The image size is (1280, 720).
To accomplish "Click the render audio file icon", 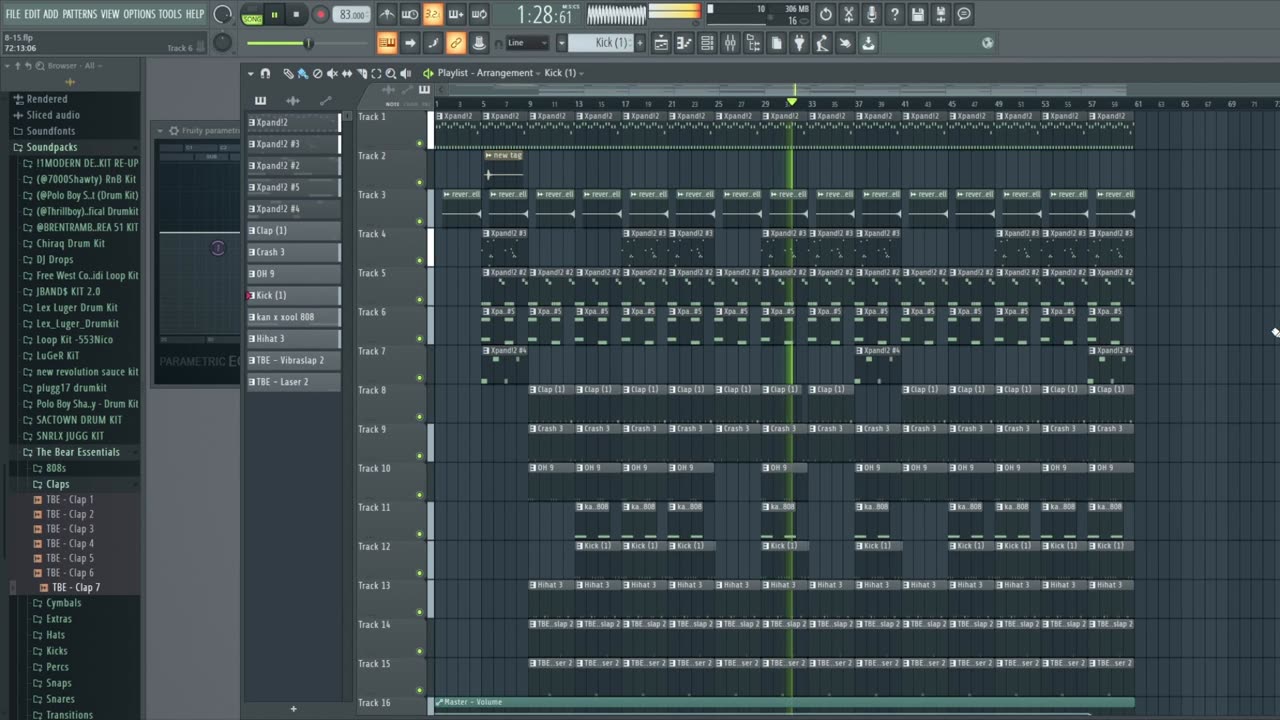I will 941,14.
